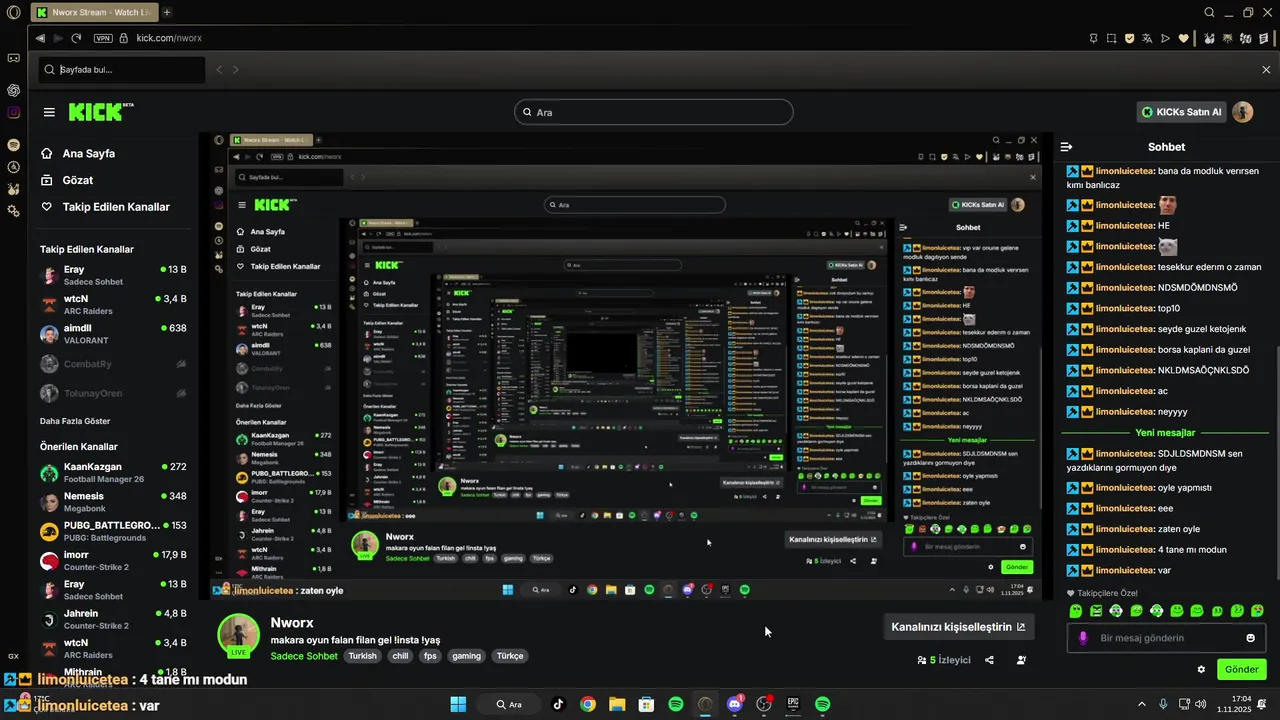1280x720 pixels.
Task: Open the page translate icon
Action: (x=1147, y=38)
